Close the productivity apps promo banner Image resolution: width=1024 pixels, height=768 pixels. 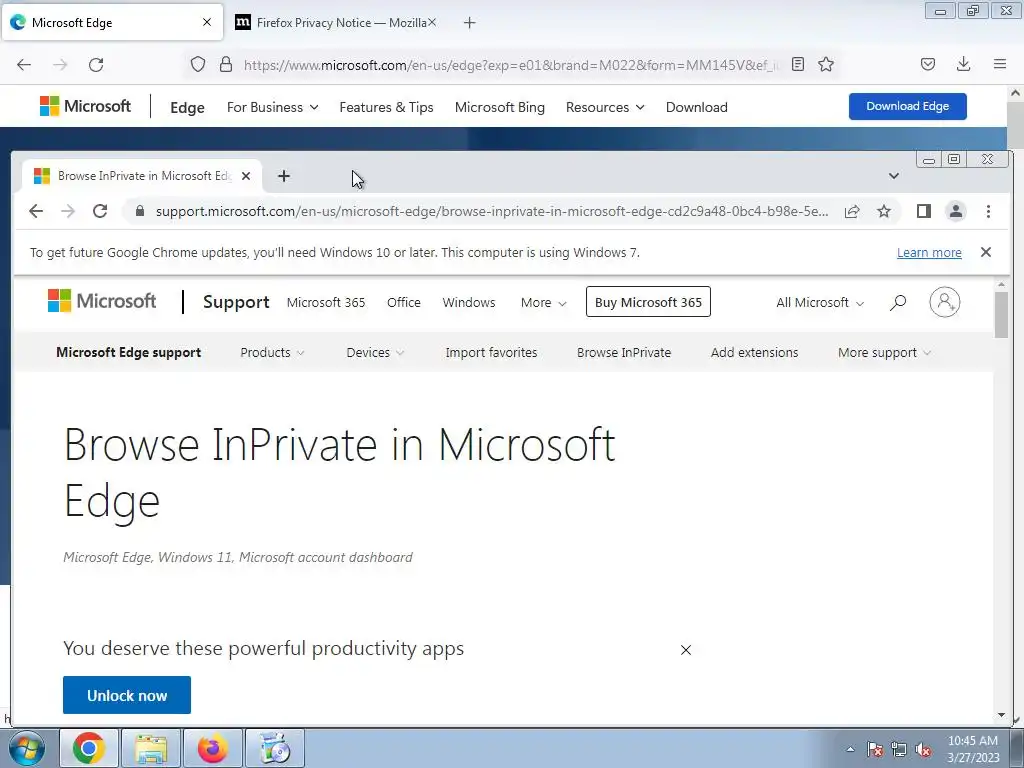pyautogui.click(x=686, y=650)
